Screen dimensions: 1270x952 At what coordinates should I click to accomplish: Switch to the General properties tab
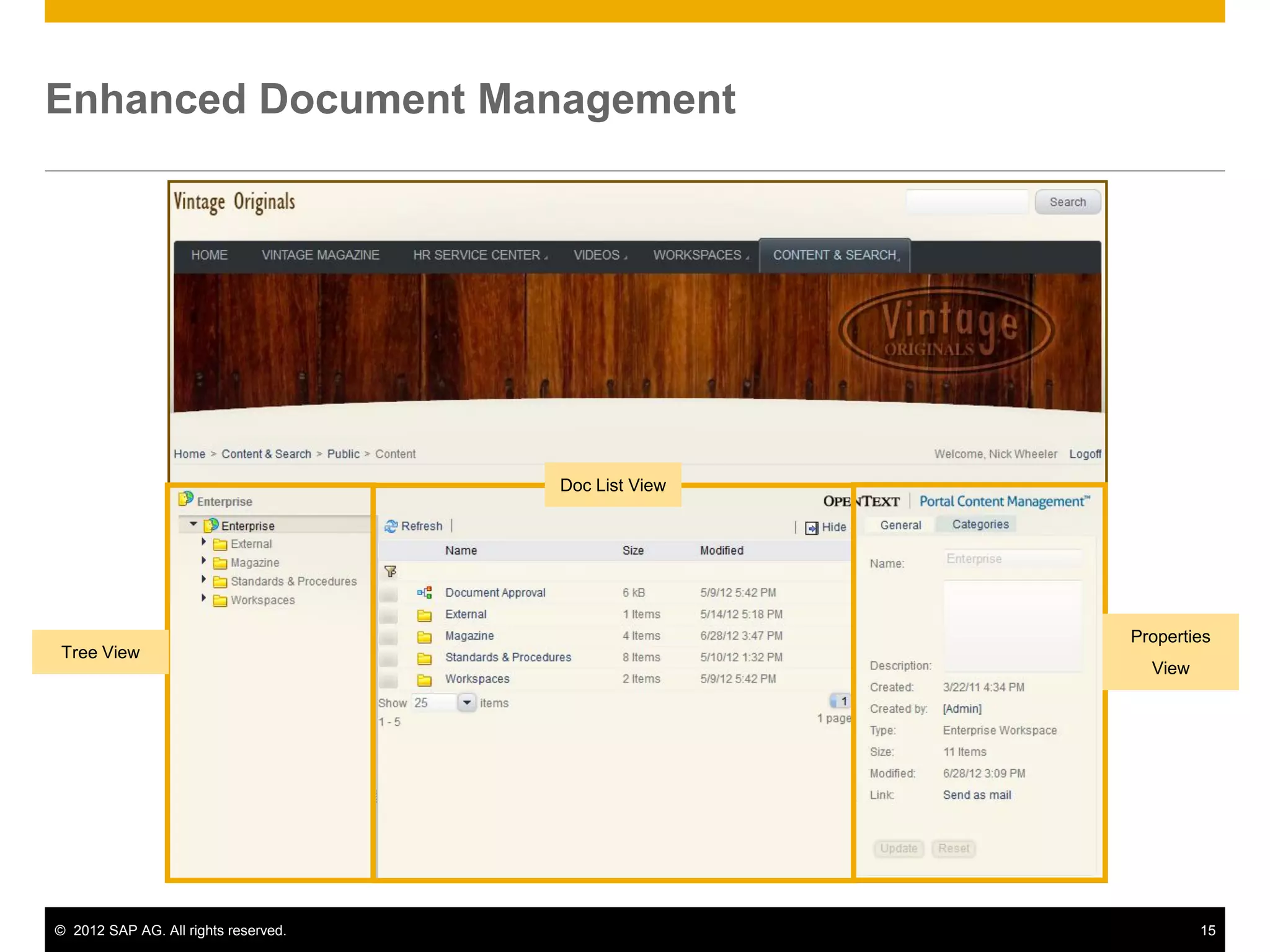(x=900, y=525)
